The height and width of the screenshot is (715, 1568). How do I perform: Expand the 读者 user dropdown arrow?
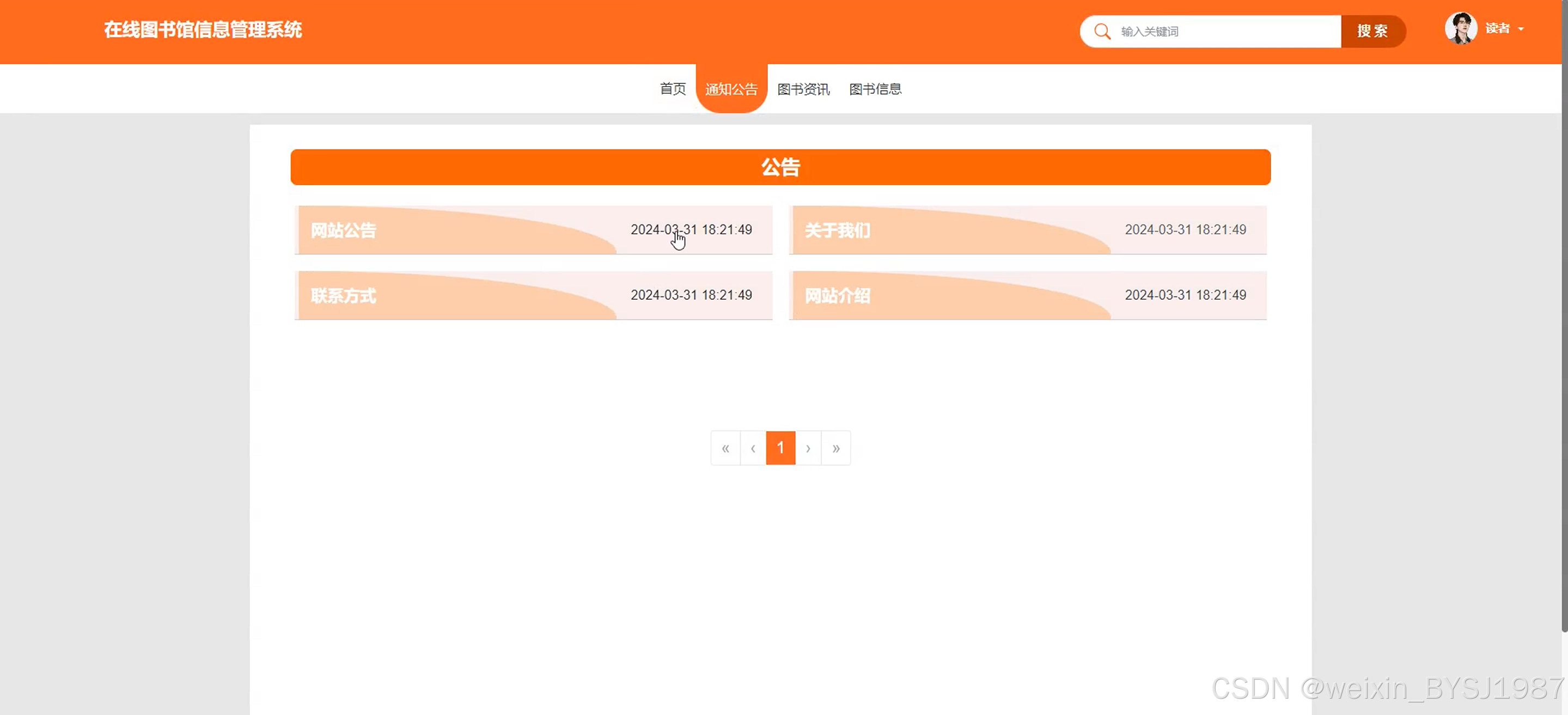tap(1521, 29)
